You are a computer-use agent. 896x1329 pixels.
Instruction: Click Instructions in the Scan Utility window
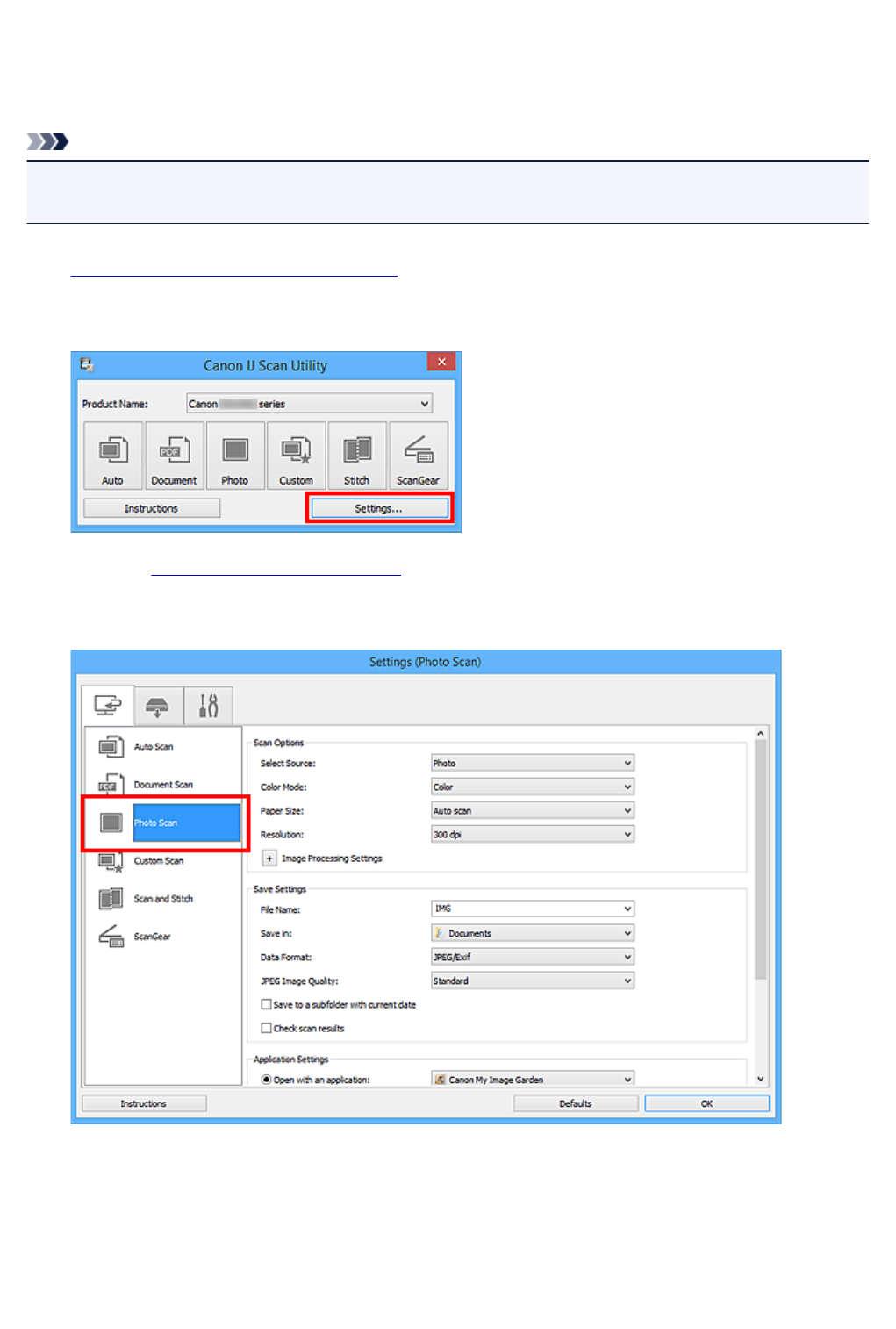151,508
